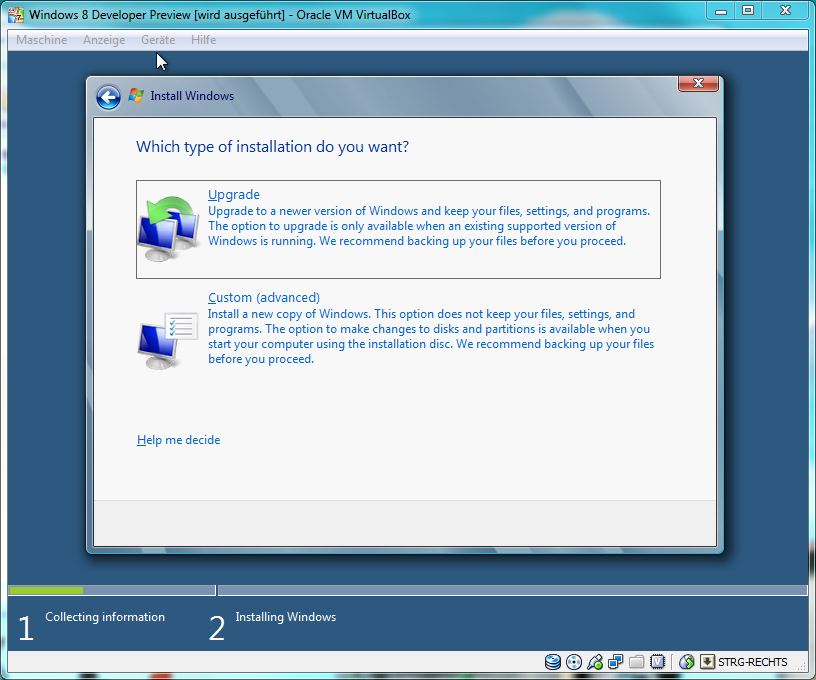Close the Install Windows dialog
This screenshot has height=680, width=816.
[x=698, y=83]
